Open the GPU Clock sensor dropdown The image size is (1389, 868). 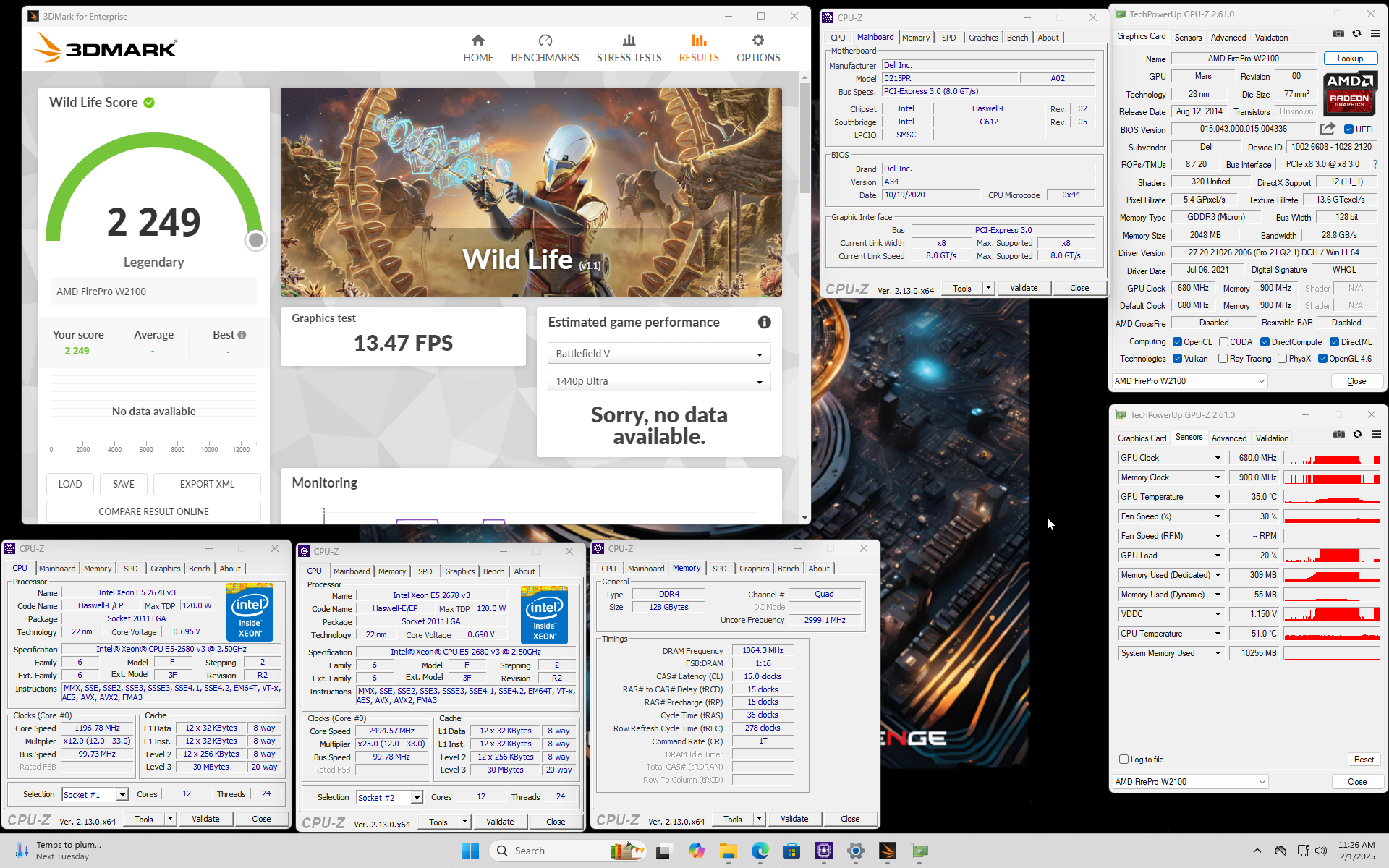click(x=1218, y=458)
